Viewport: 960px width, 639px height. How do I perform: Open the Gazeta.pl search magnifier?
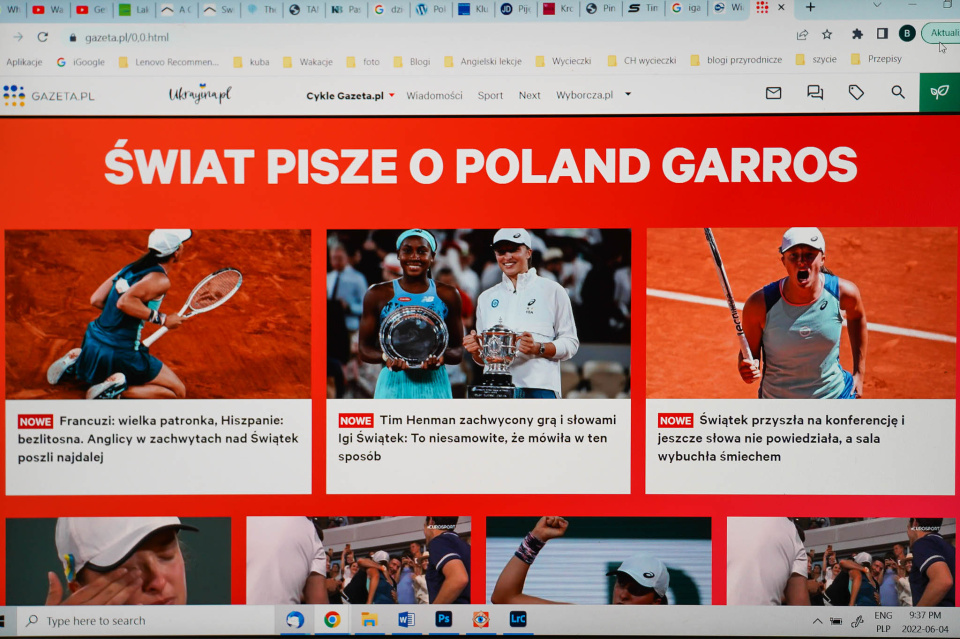coord(898,92)
